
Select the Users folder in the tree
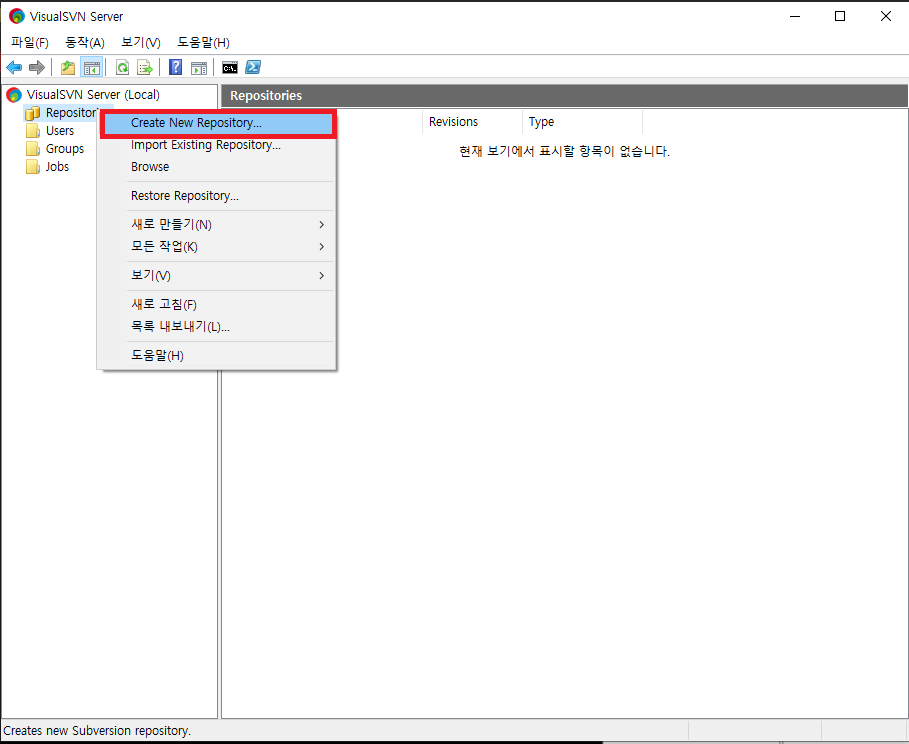click(60, 130)
